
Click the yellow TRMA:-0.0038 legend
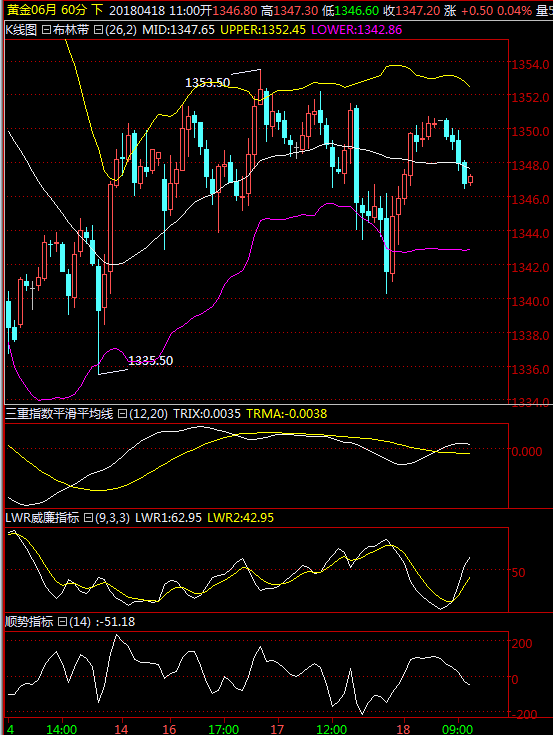[287, 414]
